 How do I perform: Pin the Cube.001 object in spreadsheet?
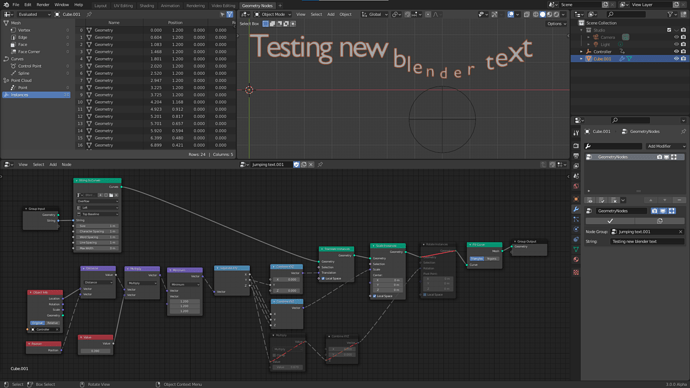89,15
